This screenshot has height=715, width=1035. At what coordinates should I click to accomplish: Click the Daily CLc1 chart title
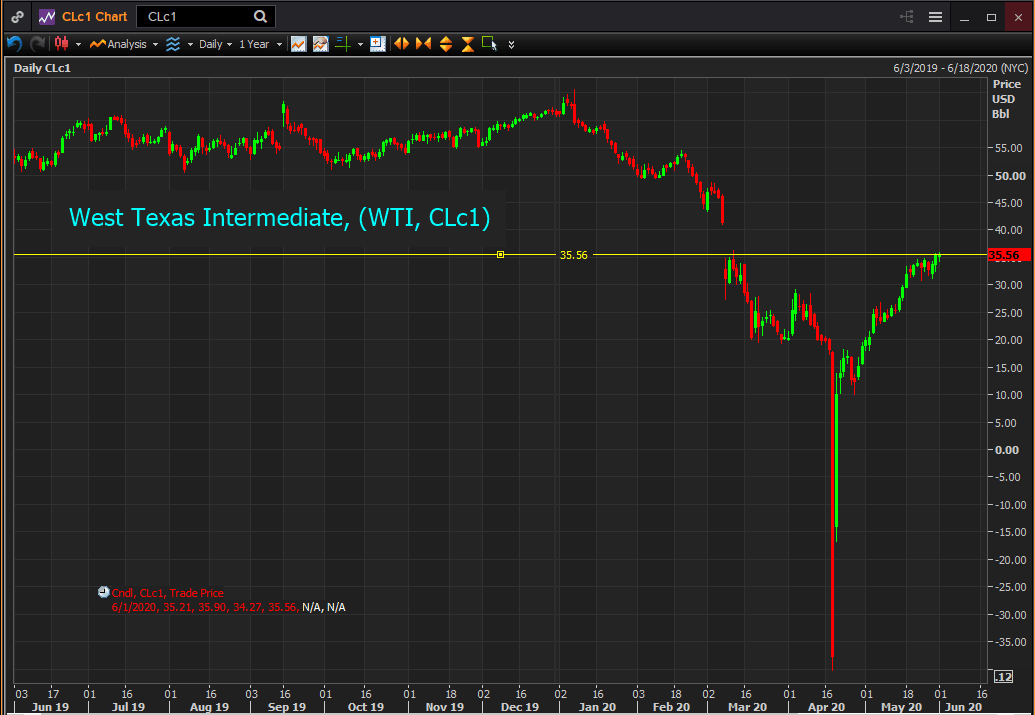(42, 68)
